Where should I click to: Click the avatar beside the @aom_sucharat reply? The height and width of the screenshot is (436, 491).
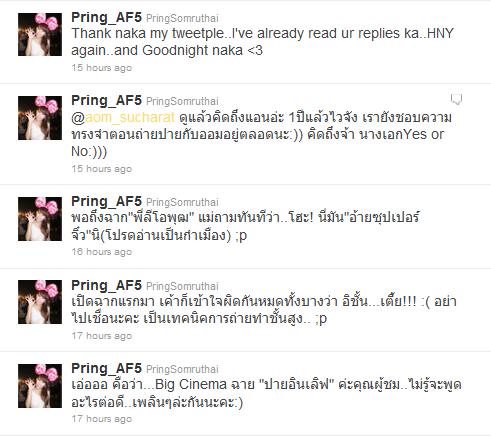[x=40, y=118]
